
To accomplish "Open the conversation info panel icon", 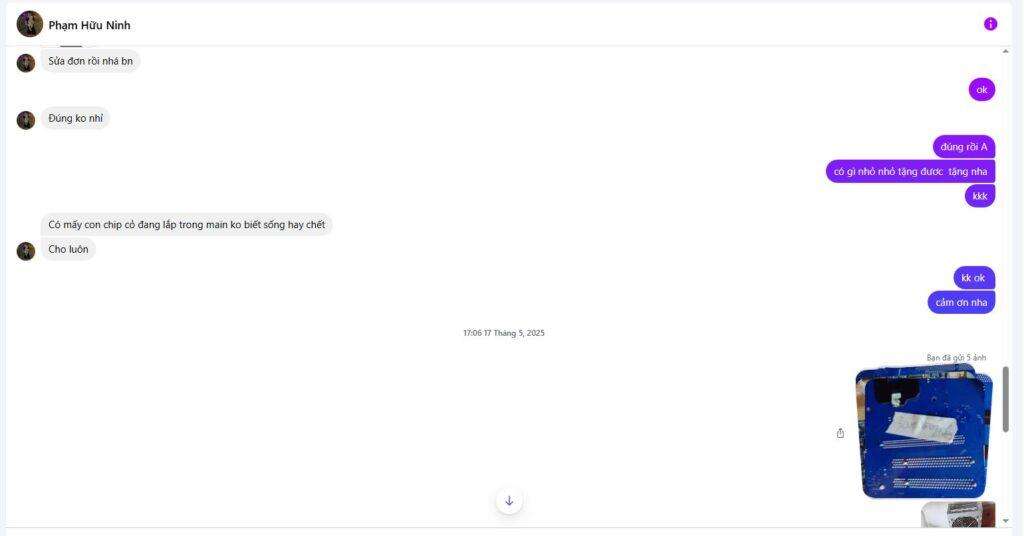I will pyautogui.click(x=990, y=24).
